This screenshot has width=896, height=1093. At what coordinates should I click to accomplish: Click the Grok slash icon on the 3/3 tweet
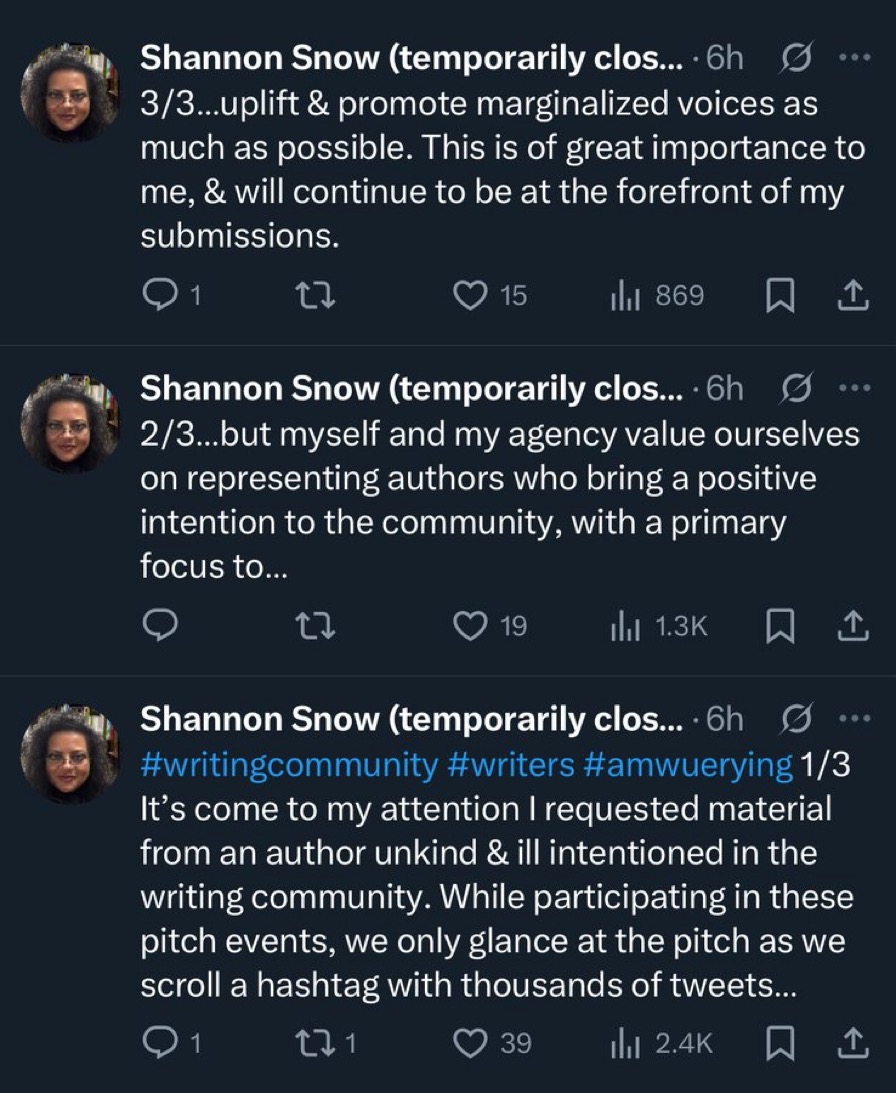point(793,58)
